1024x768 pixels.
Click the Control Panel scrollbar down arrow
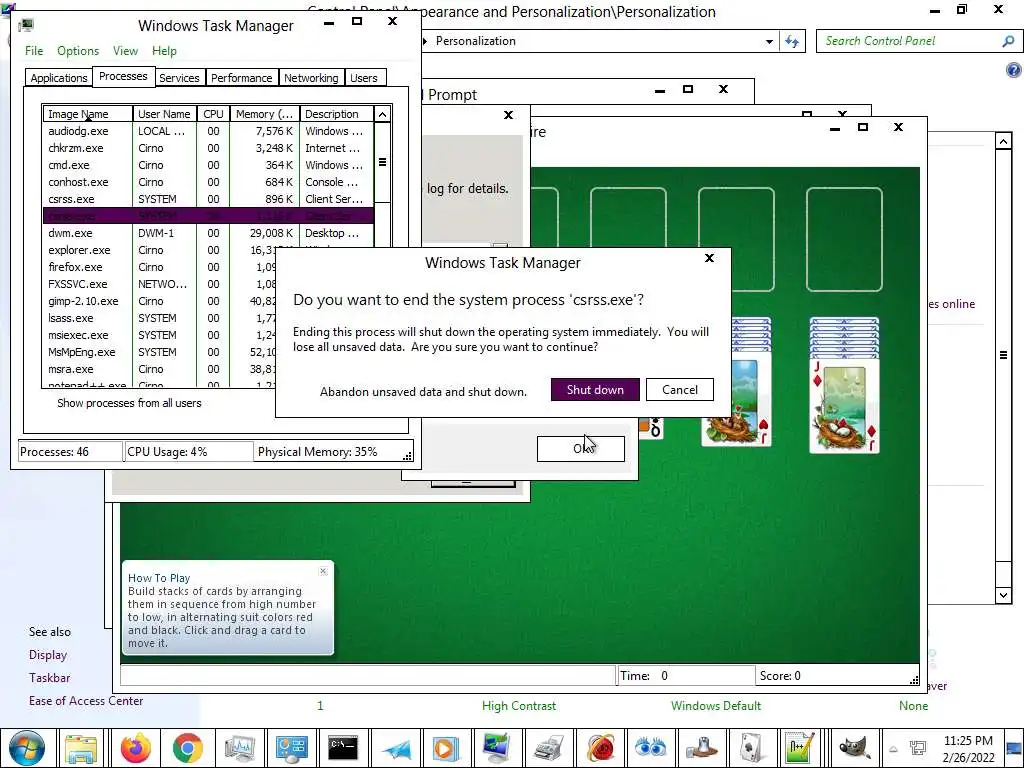pyautogui.click(x=1004, y=594)
